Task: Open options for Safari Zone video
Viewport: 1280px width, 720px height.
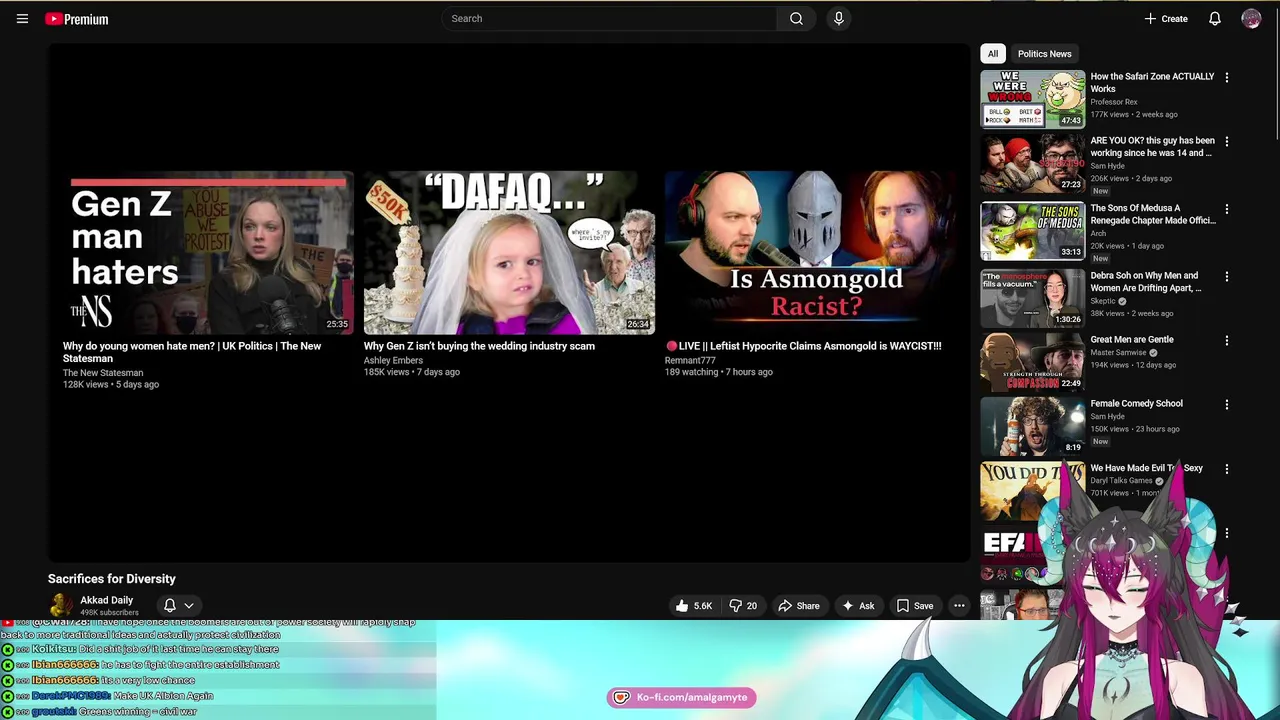Action: click(1227, 77)
